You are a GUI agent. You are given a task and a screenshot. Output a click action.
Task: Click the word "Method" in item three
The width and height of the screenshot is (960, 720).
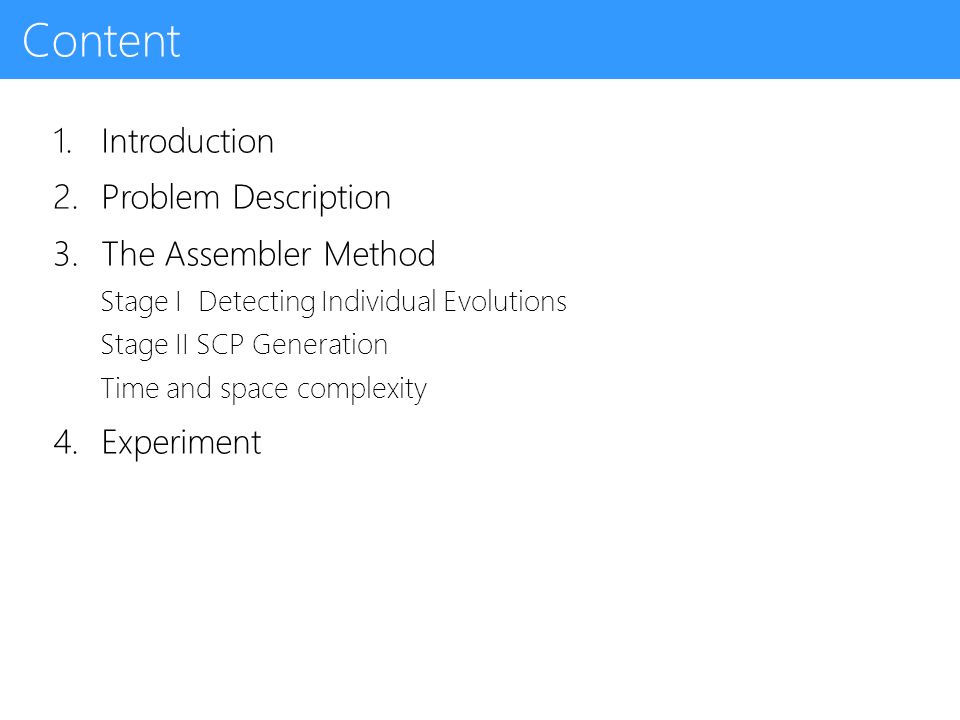pyautogui.click(x=379, y=253)
